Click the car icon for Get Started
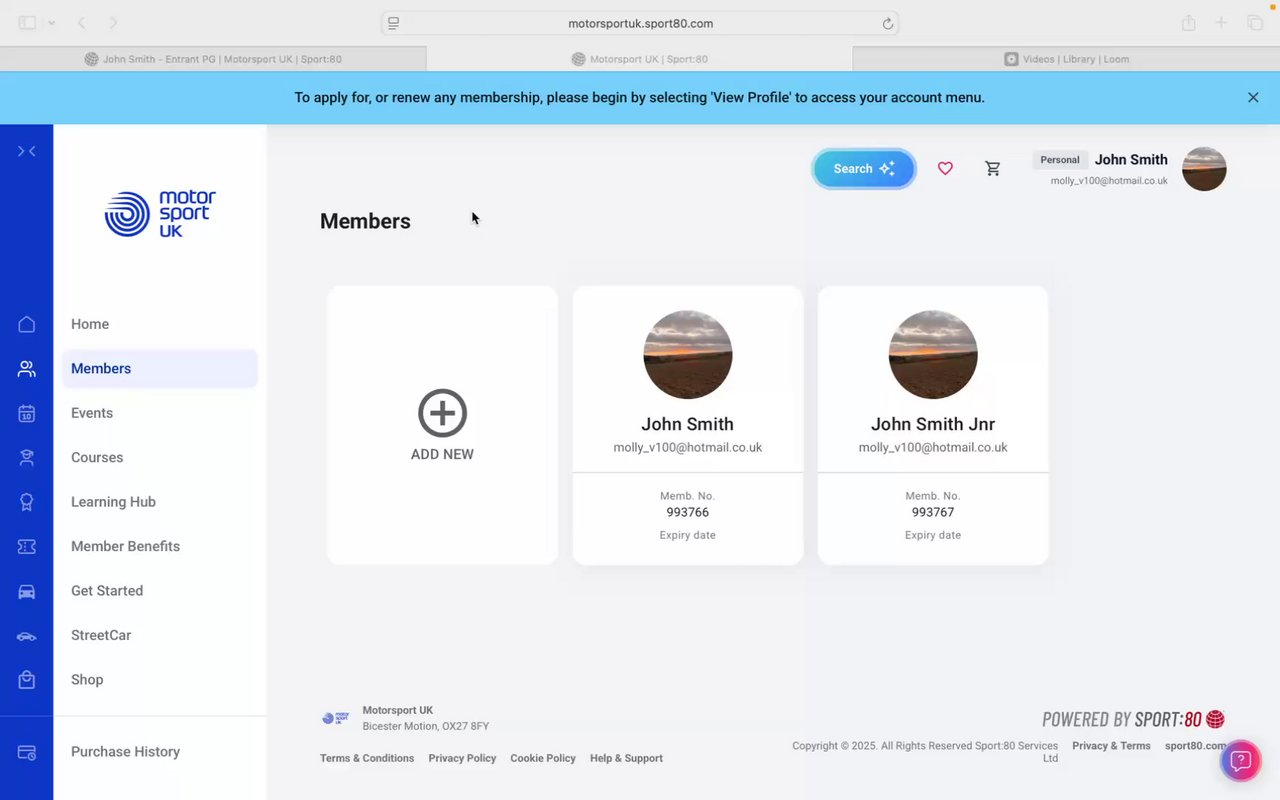The image size is (1280, 800). coord(27,591)
